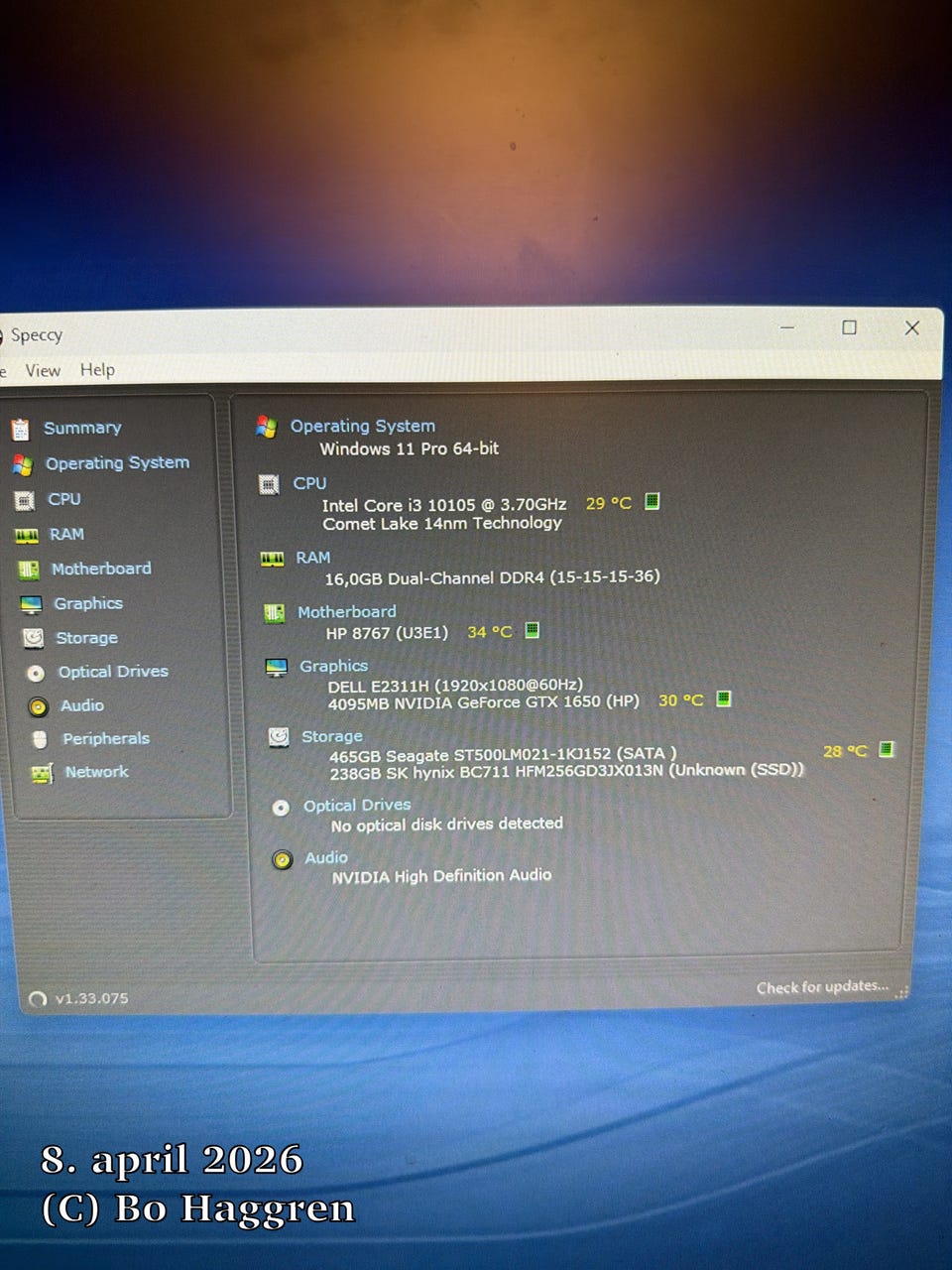Select Storage in the sidebar

[86, 638]
